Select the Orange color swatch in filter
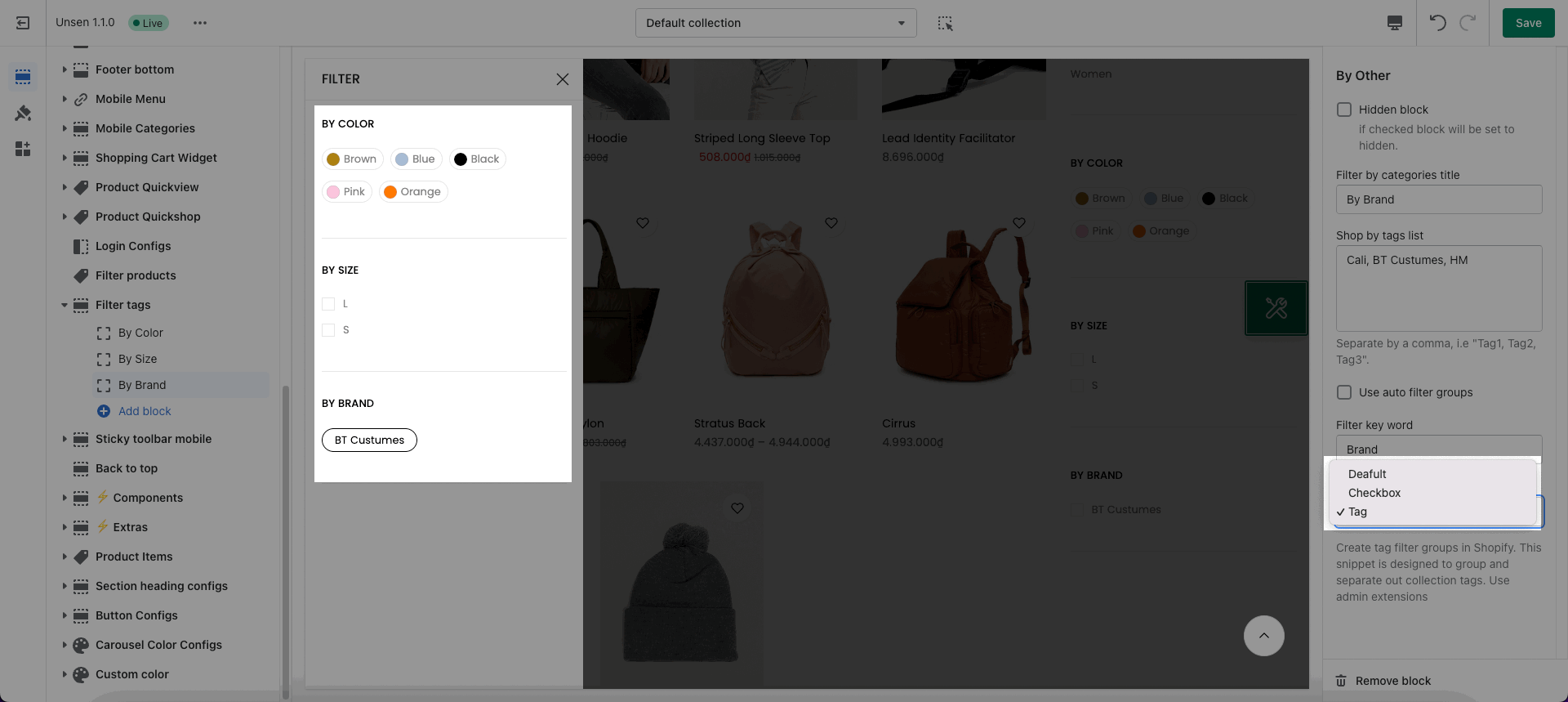1568x702 pixels. pos(413,192)
